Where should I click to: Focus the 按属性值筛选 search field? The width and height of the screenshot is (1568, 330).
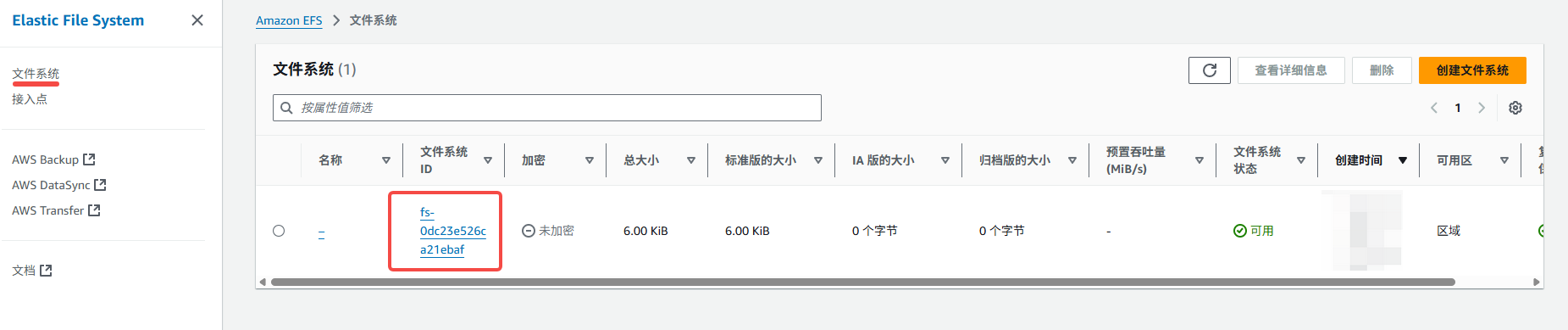click(x=547, y=108)
